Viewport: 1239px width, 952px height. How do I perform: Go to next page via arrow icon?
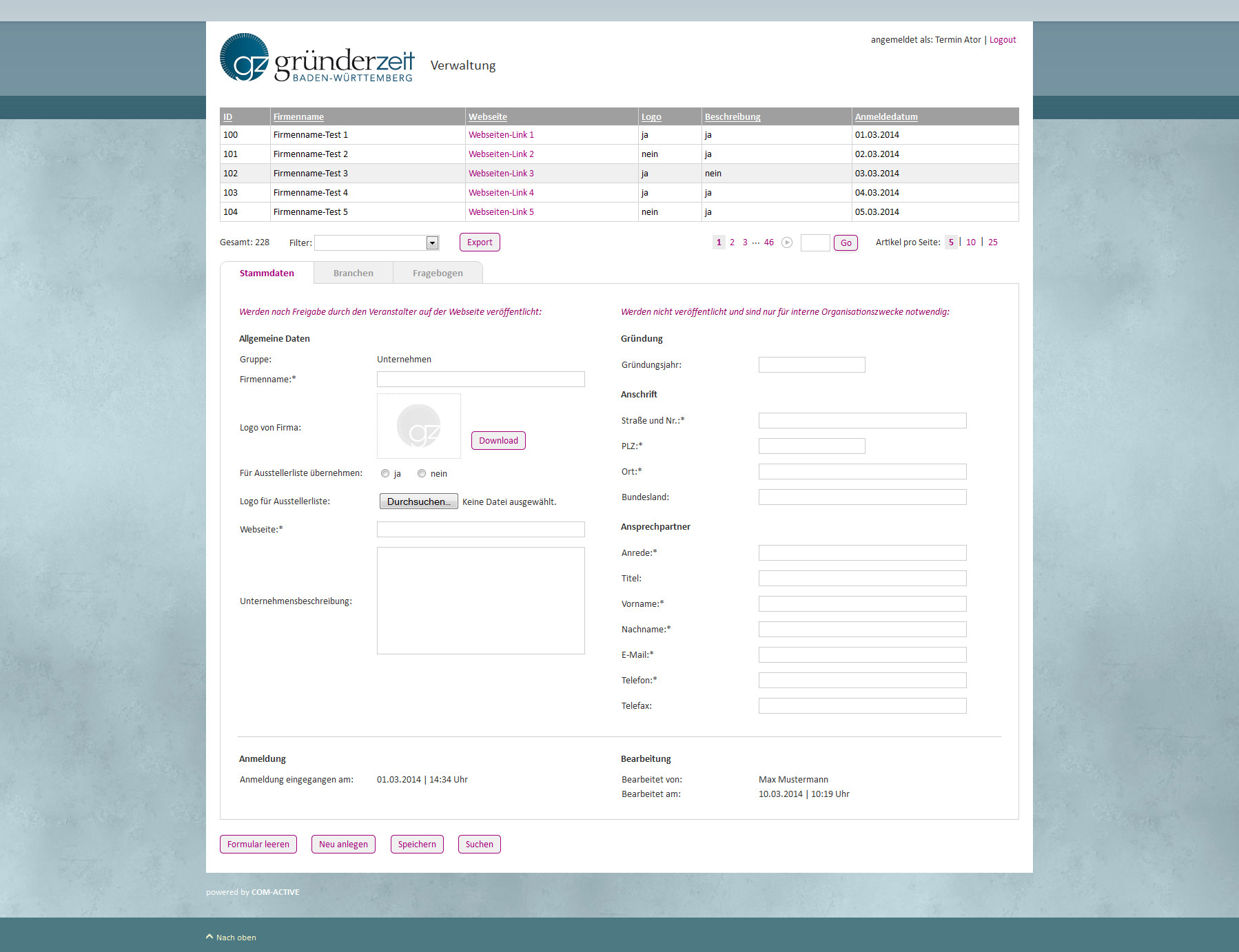pyautogui.click(x=787, y=242)
